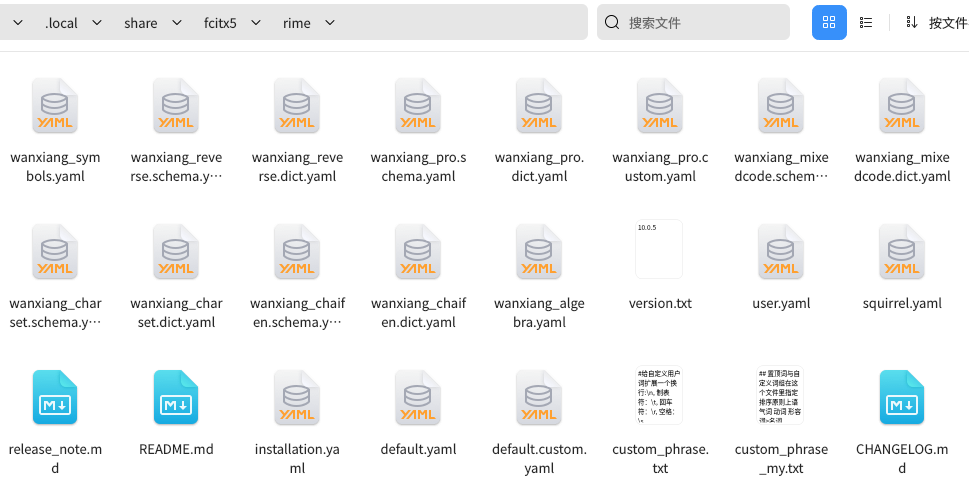
Task: Click the wanxiang_pro.custom.yaml file name
Action: [660, 167]
